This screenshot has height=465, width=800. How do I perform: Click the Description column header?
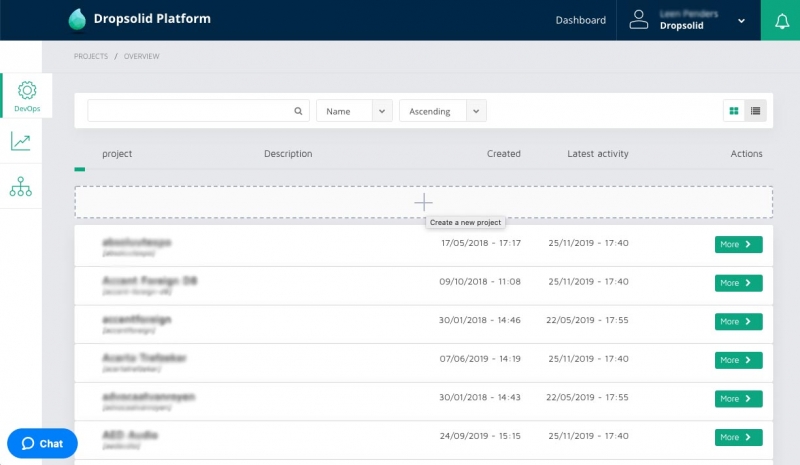coord(288,154)
